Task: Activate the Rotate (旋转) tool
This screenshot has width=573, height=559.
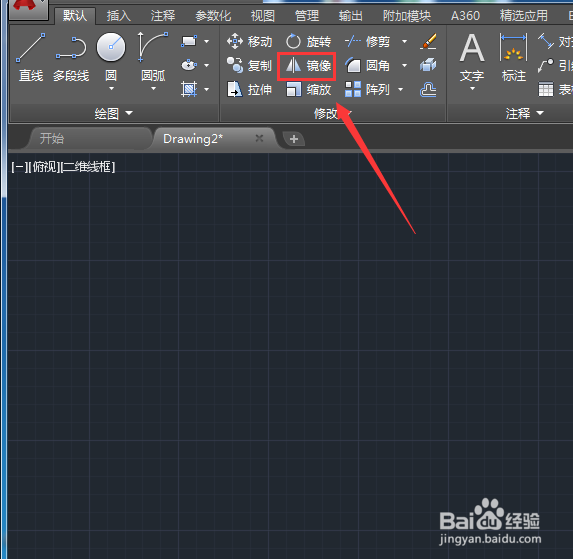Action: [308, 42]
